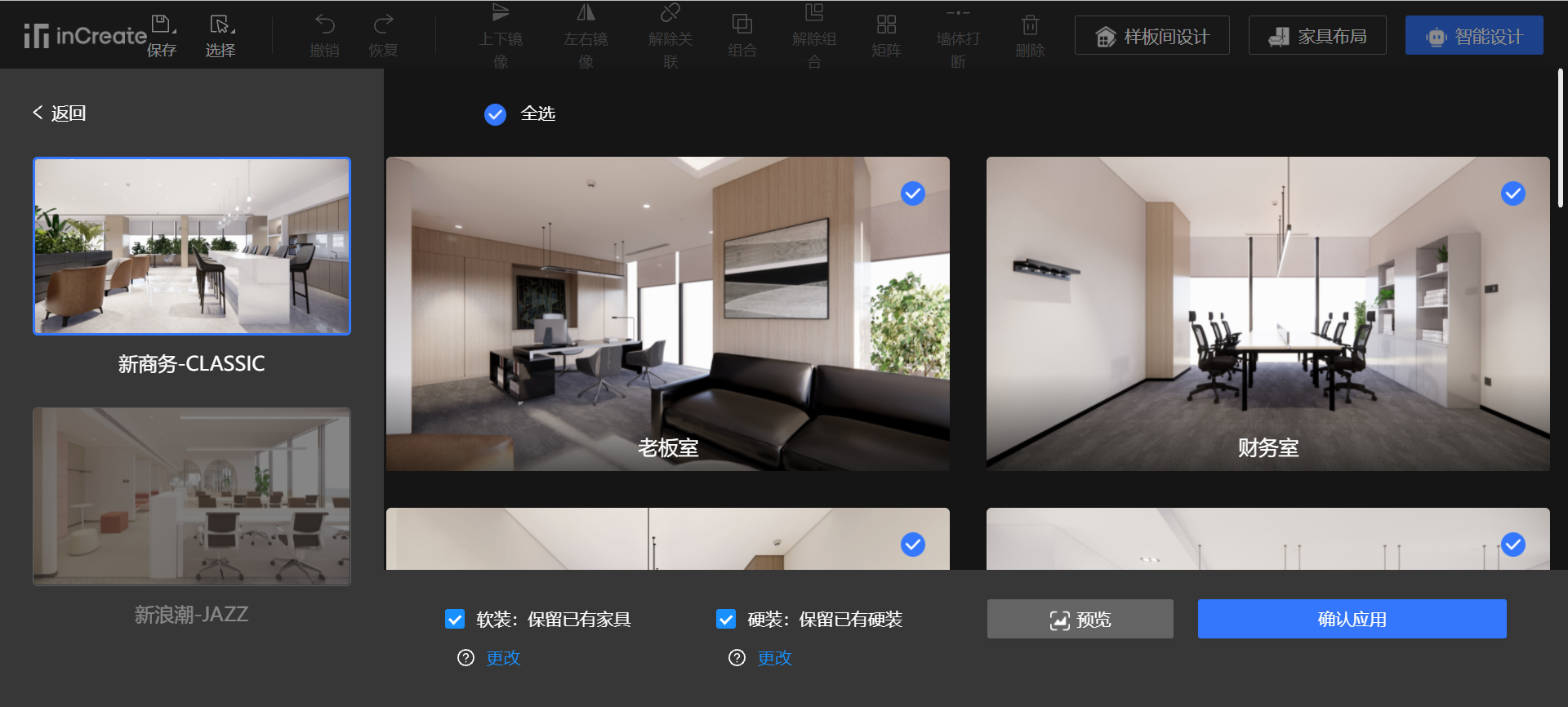1568x707 pixels.
Task: Toggle 软装: 保留已有家具 checkbox
Action: tap(455, 619)
